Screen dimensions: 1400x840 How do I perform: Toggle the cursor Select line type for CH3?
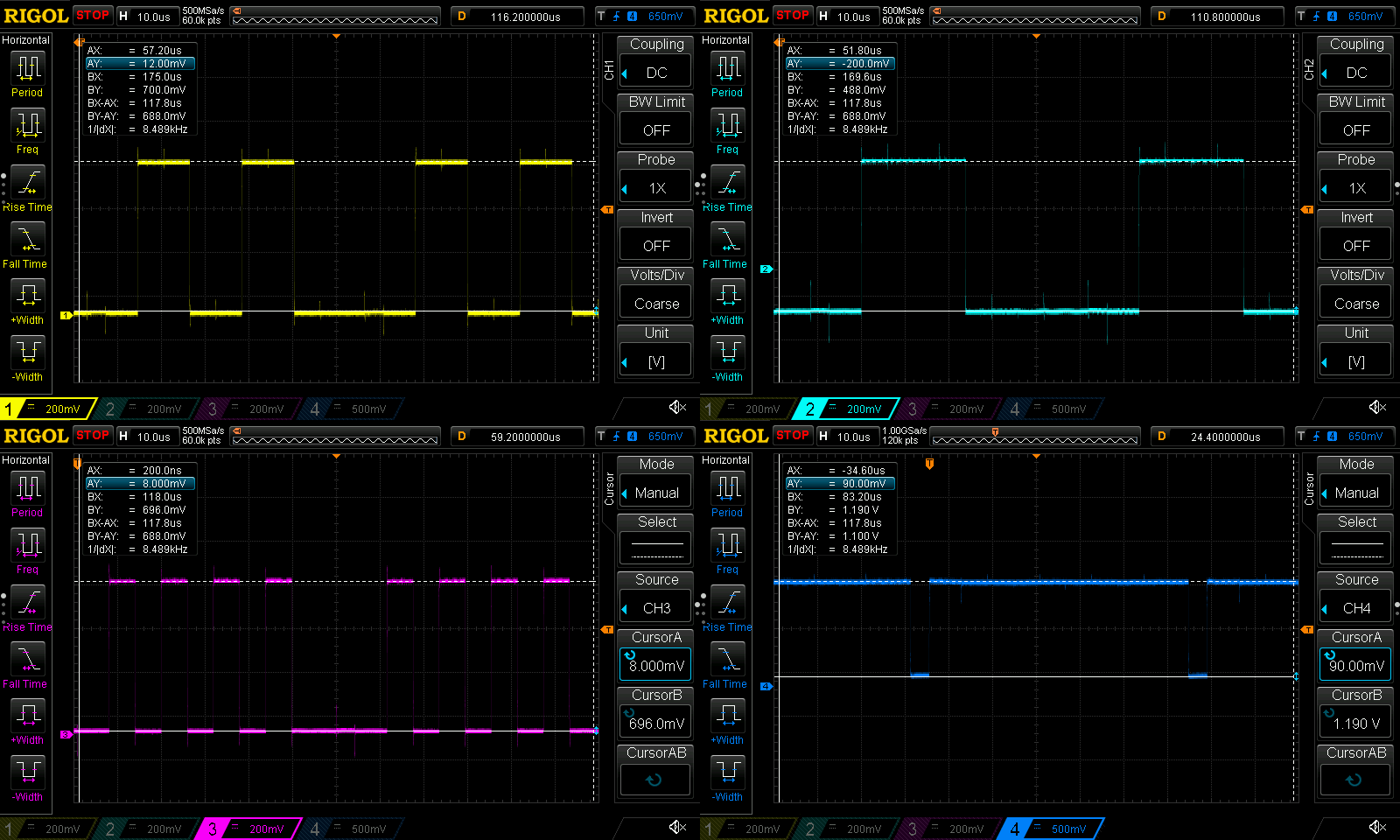coord(656,549)
